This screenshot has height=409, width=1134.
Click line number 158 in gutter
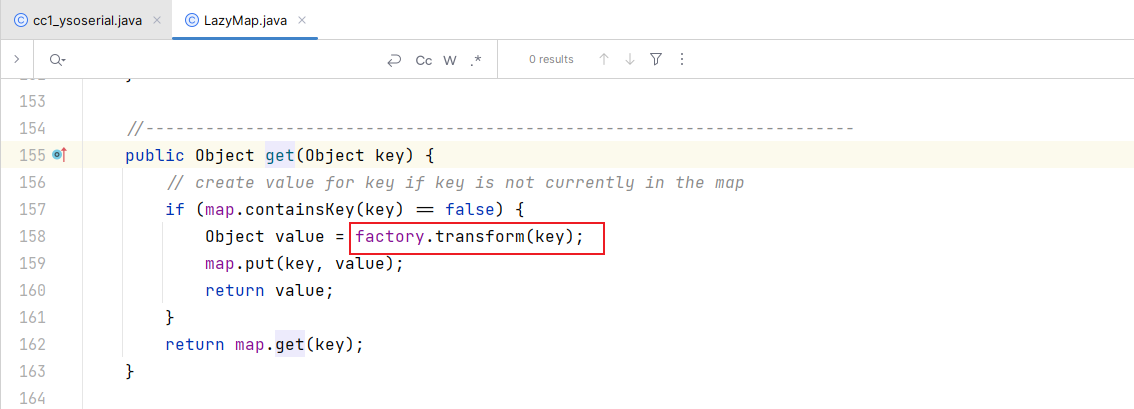[30, 236]
